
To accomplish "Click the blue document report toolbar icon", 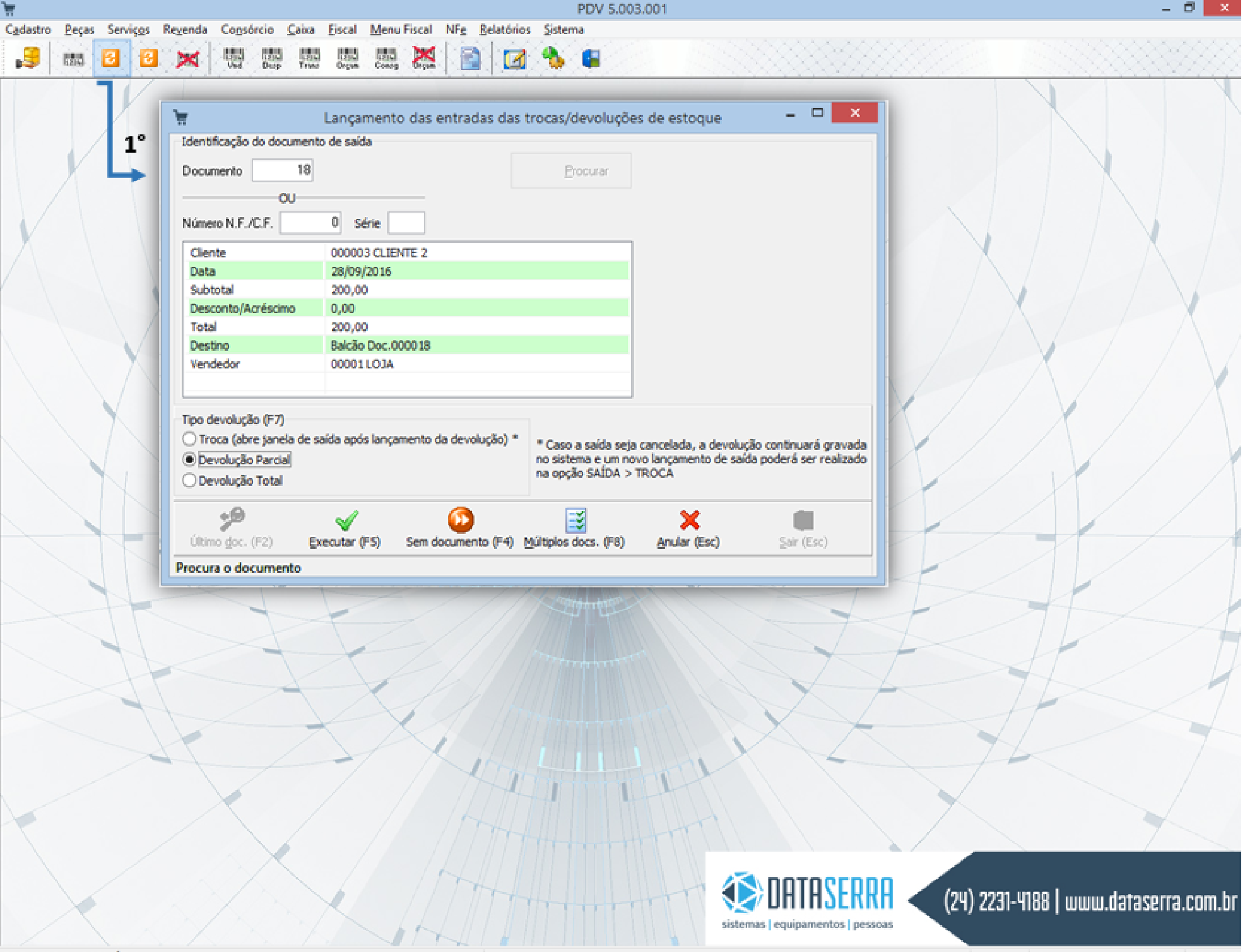I will point(470,59).
